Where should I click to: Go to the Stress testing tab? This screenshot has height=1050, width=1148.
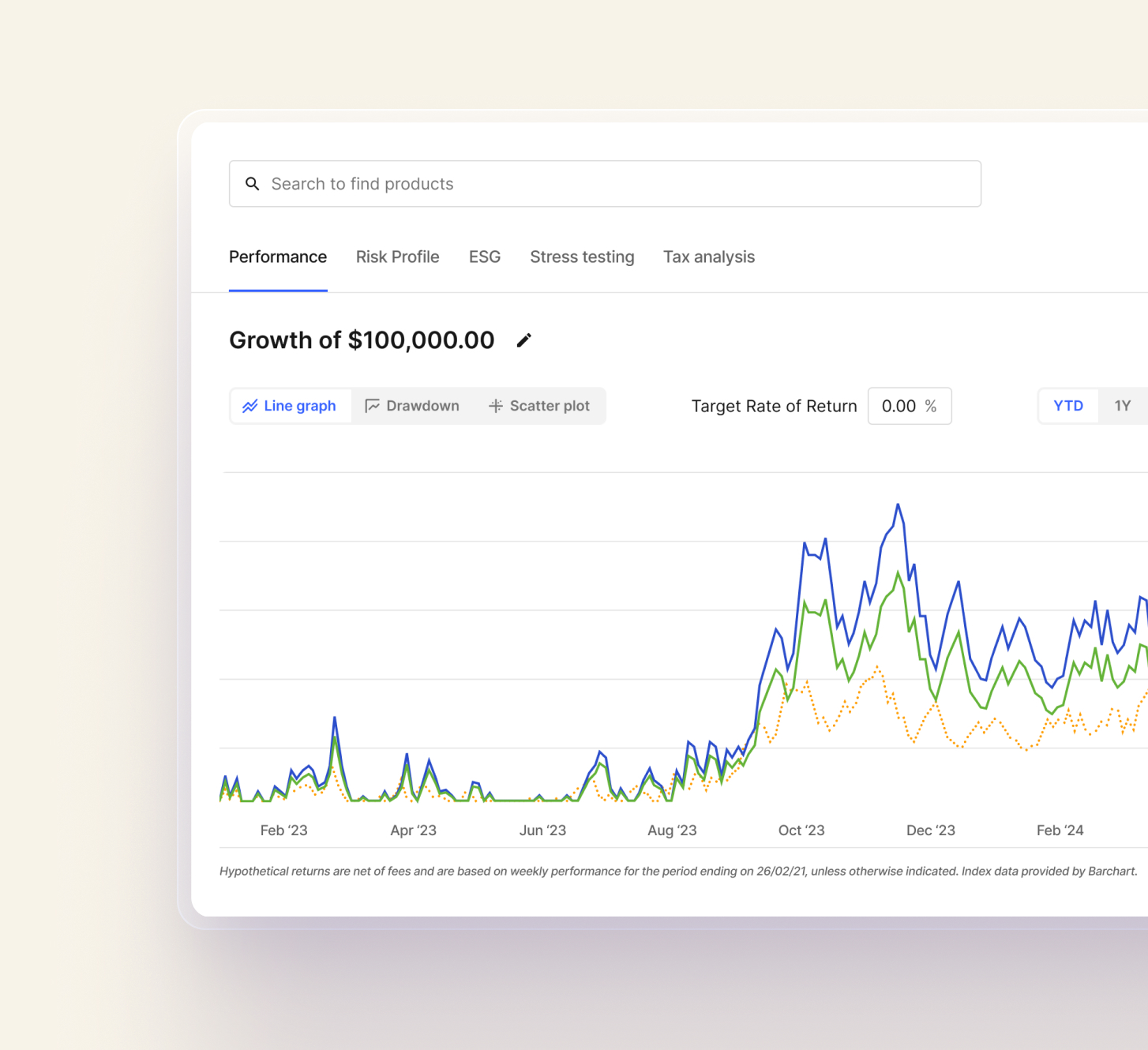click(x=582, y=257)
